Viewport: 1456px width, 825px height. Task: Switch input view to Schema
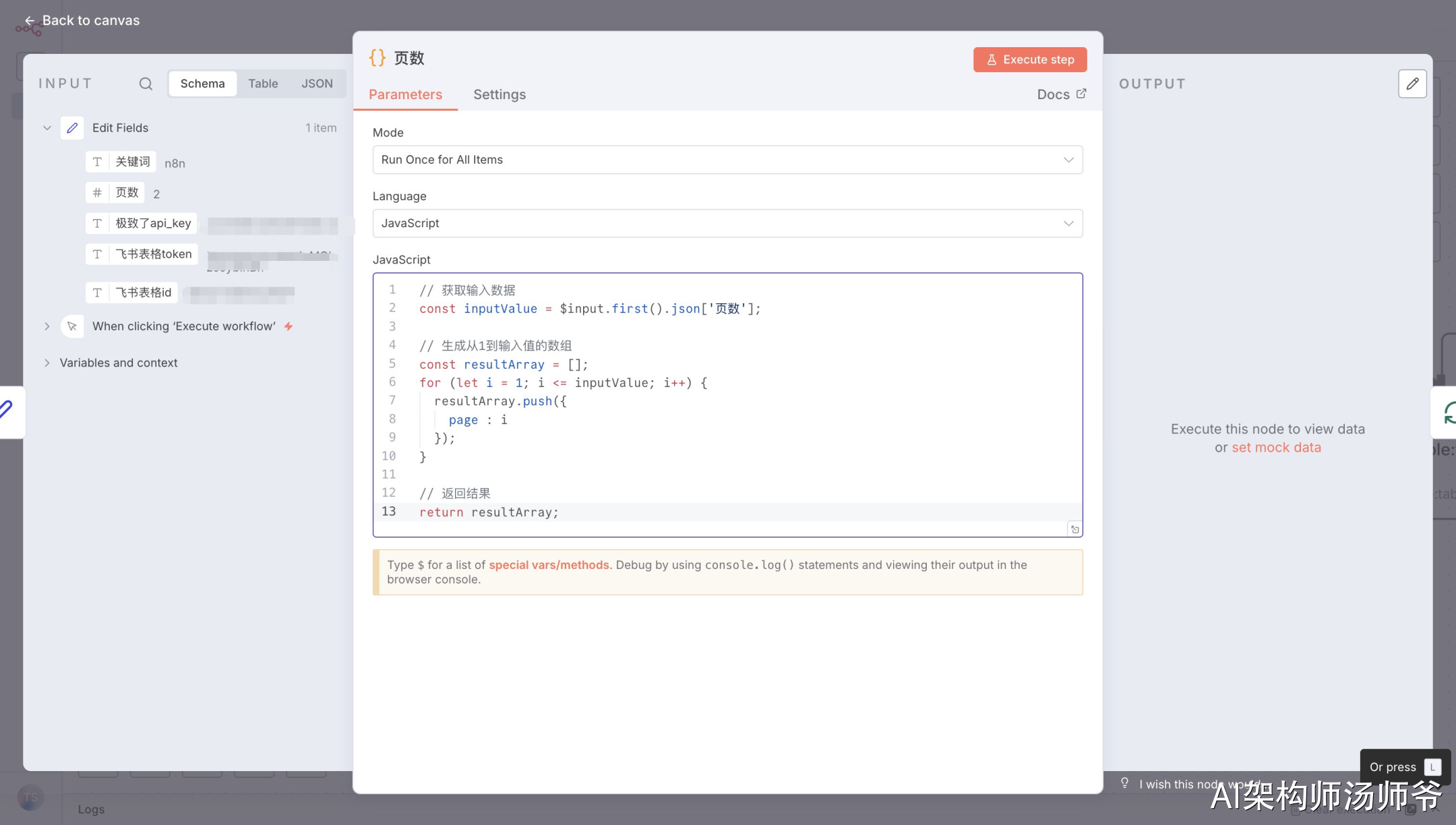point(202,84)
